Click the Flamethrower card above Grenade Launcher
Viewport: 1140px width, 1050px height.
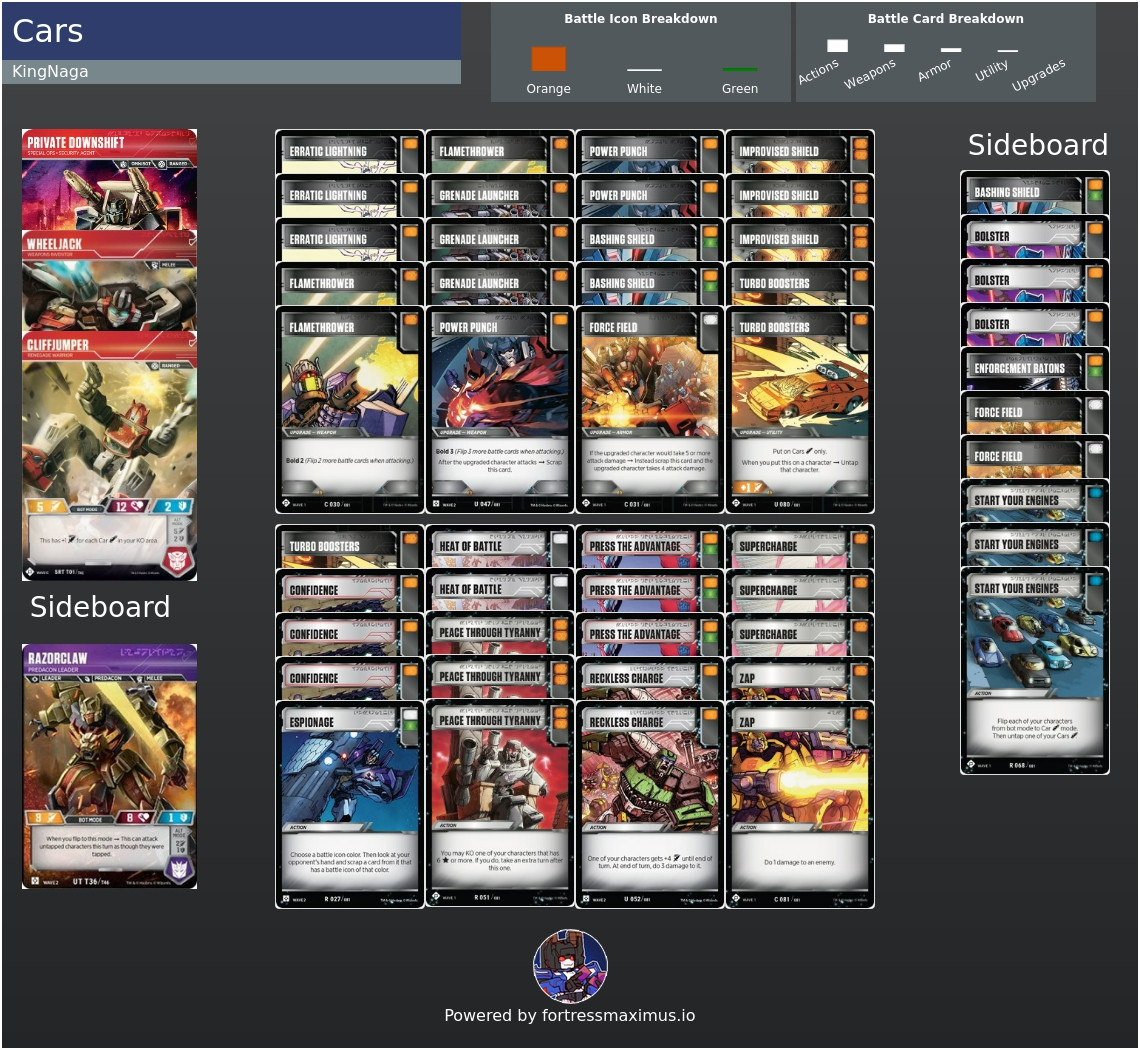click(499, 152)
